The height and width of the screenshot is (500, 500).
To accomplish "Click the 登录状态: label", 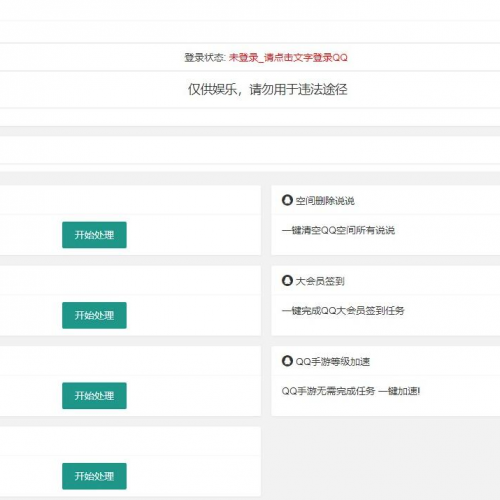I will click(x=205, y=58).
